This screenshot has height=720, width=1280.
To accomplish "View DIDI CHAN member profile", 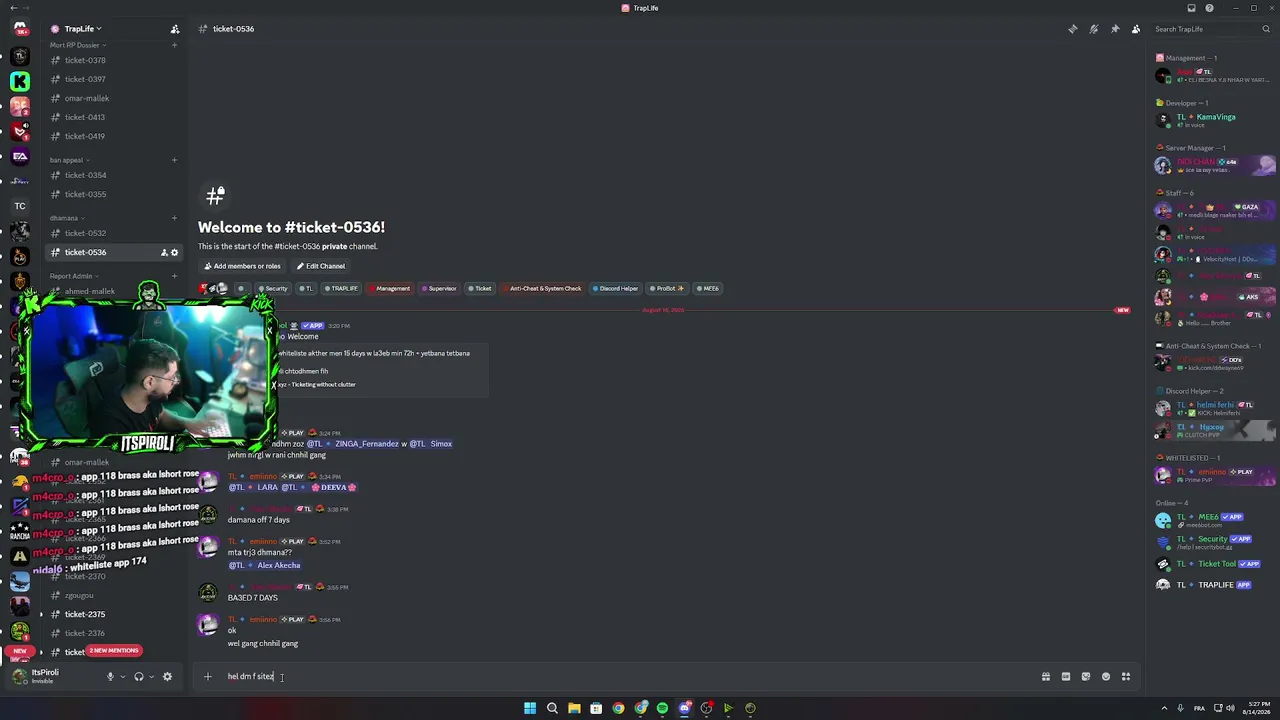I will pos(1214,165).
